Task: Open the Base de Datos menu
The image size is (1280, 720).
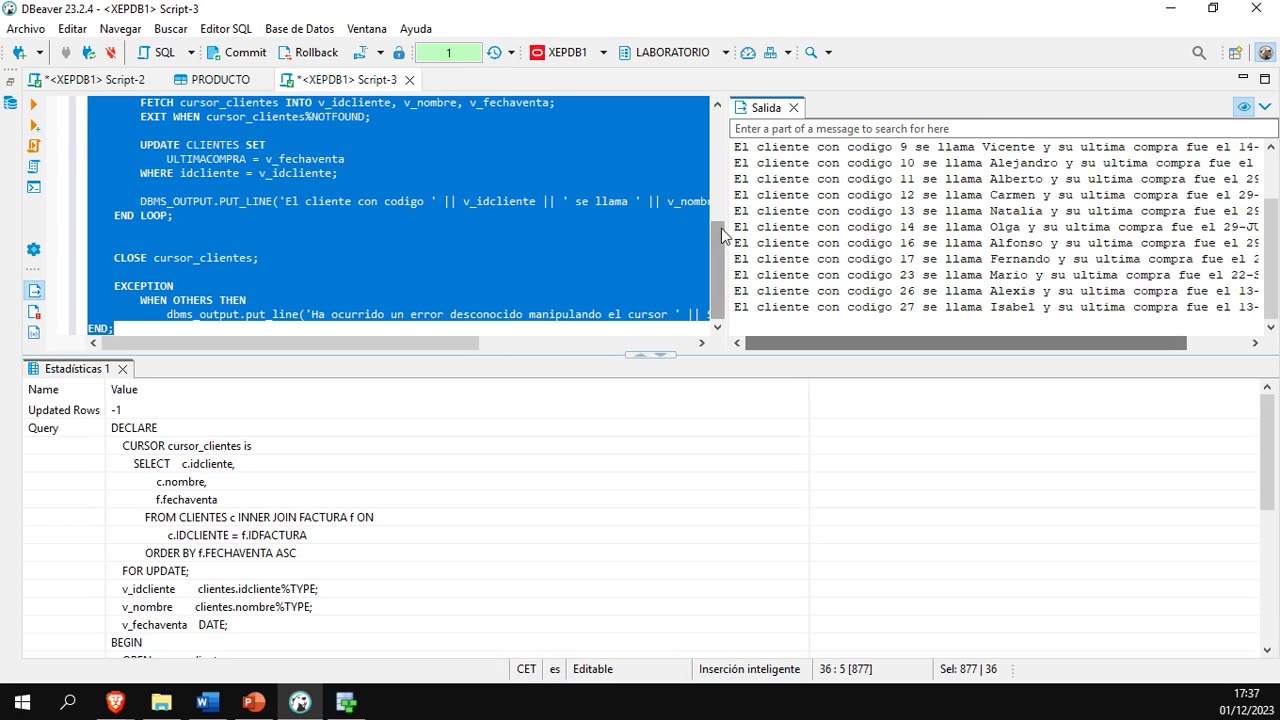Action: (x=299, y=29)
